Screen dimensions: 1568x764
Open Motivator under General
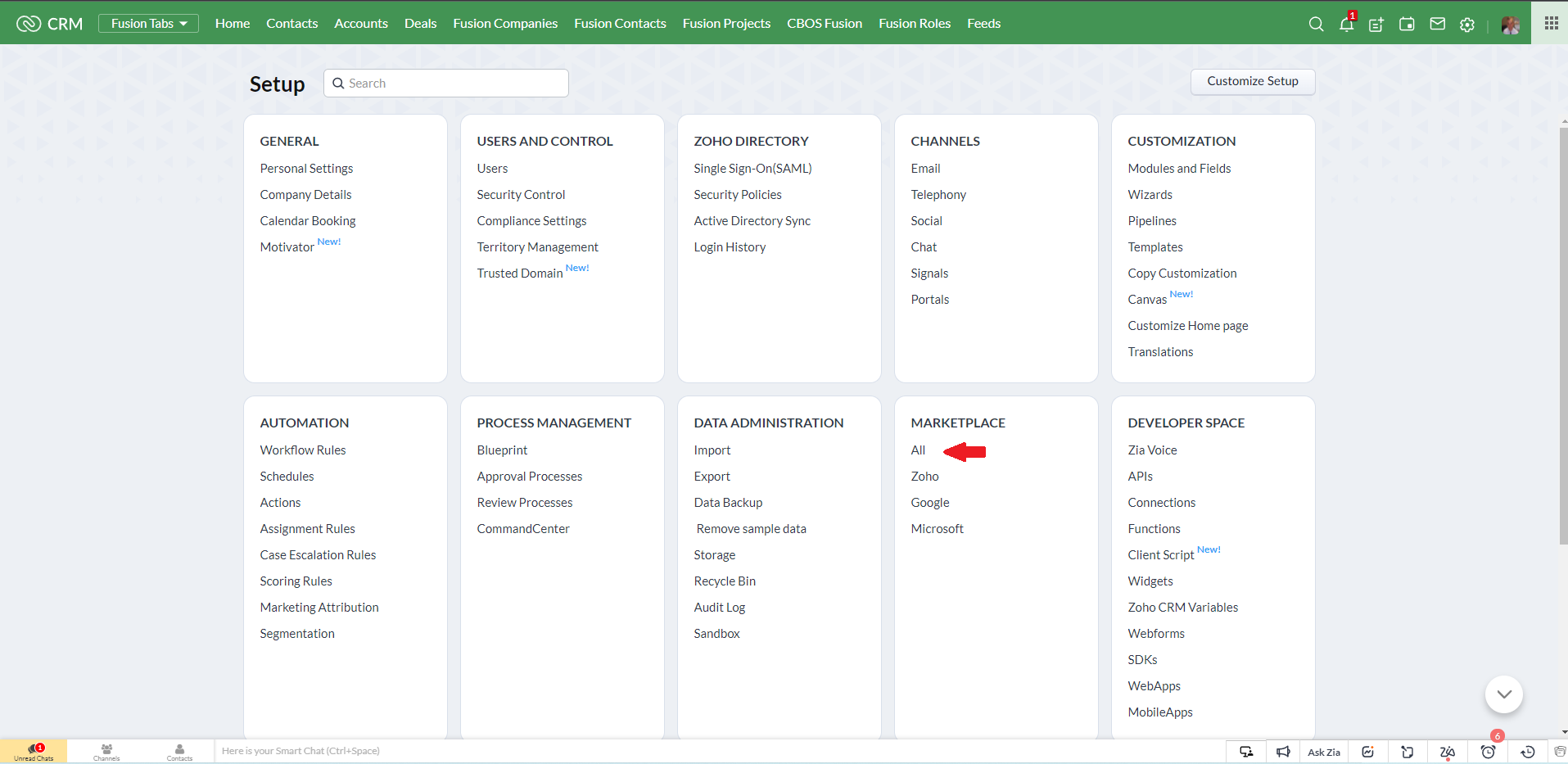(287, 247)
